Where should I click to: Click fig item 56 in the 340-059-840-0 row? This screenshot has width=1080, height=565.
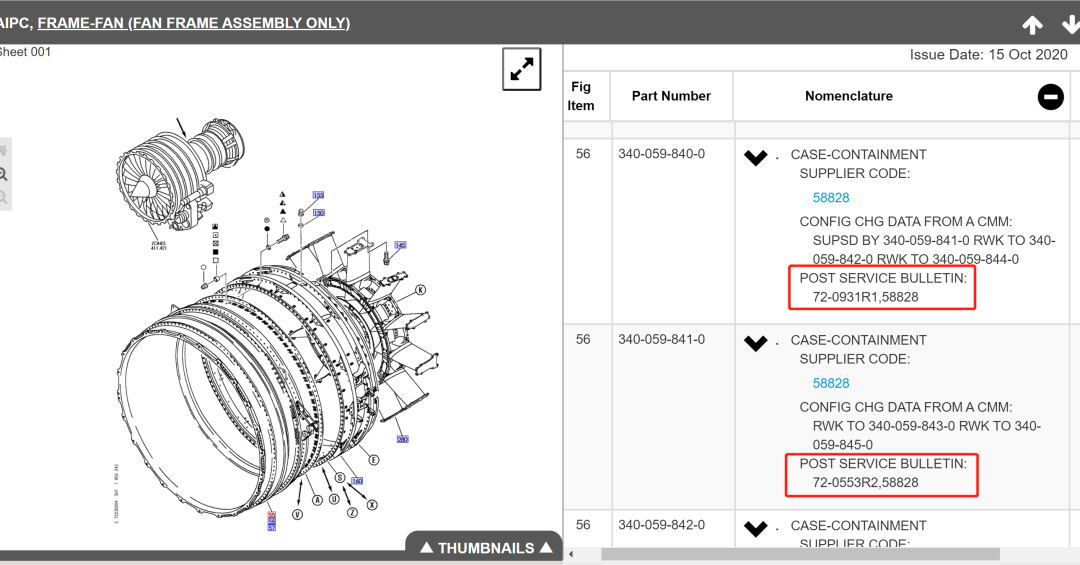coord(583,154)
